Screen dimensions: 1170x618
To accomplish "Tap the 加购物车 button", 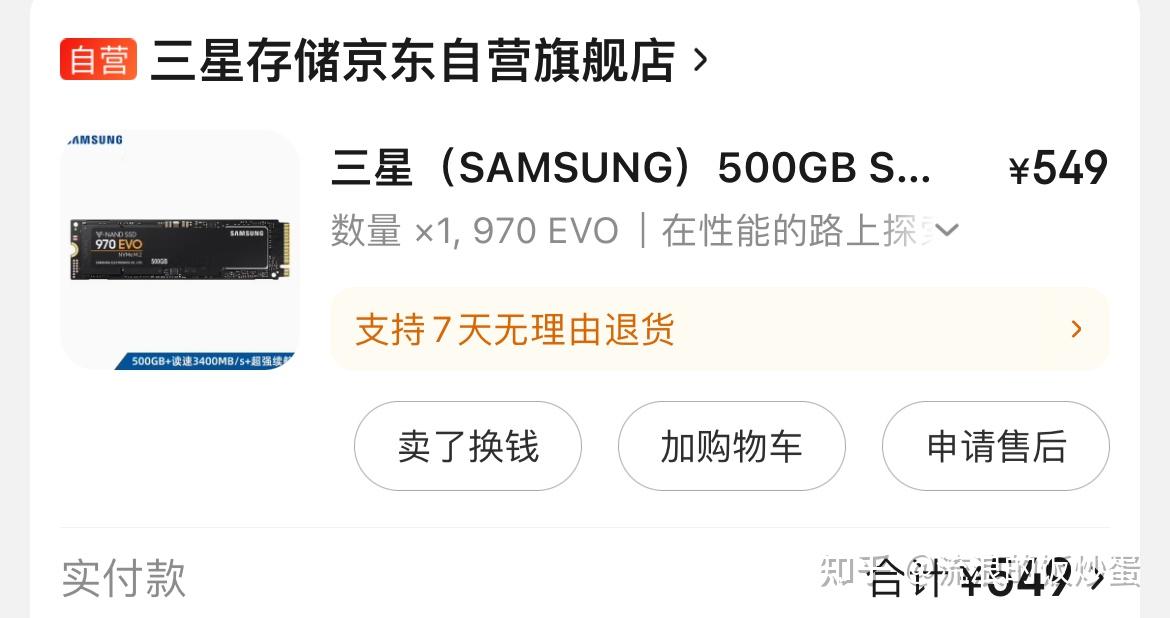I will coord(731,446).
